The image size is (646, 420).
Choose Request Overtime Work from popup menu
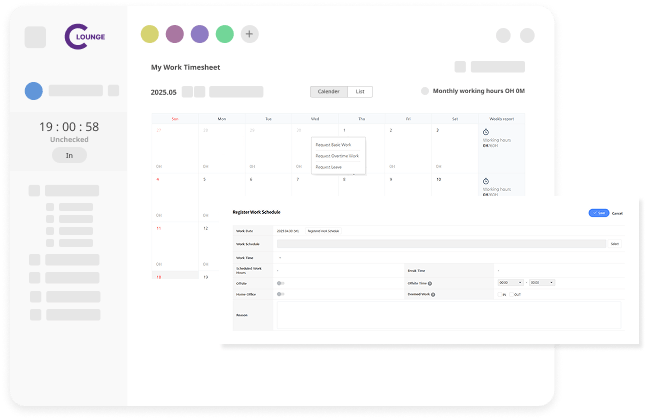337,156
